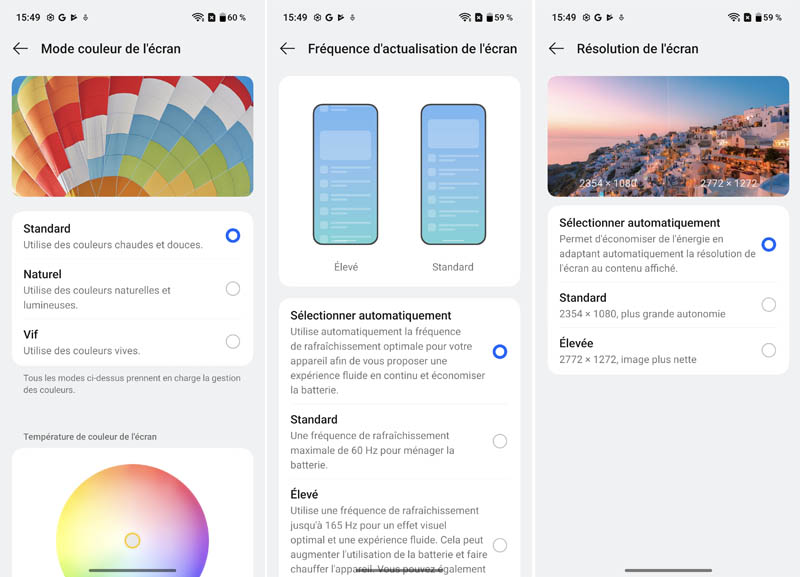The width and height of the screenshot is (800, 577).
Task: Select Vif color mode radio button
Action: [x=233, y=341]
